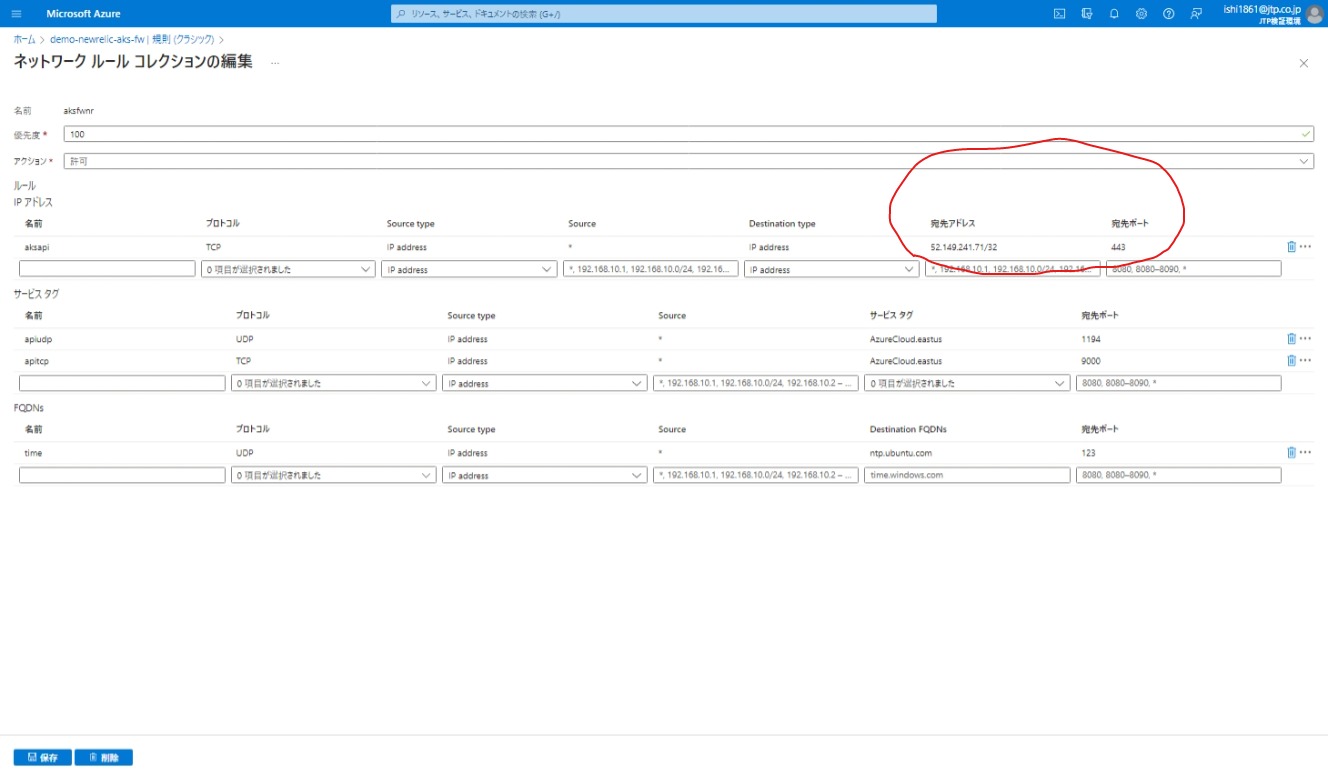This screenshot has width=1328, height=778.
Task: Click Source field in service tag new row
Action: click(756, 383)
